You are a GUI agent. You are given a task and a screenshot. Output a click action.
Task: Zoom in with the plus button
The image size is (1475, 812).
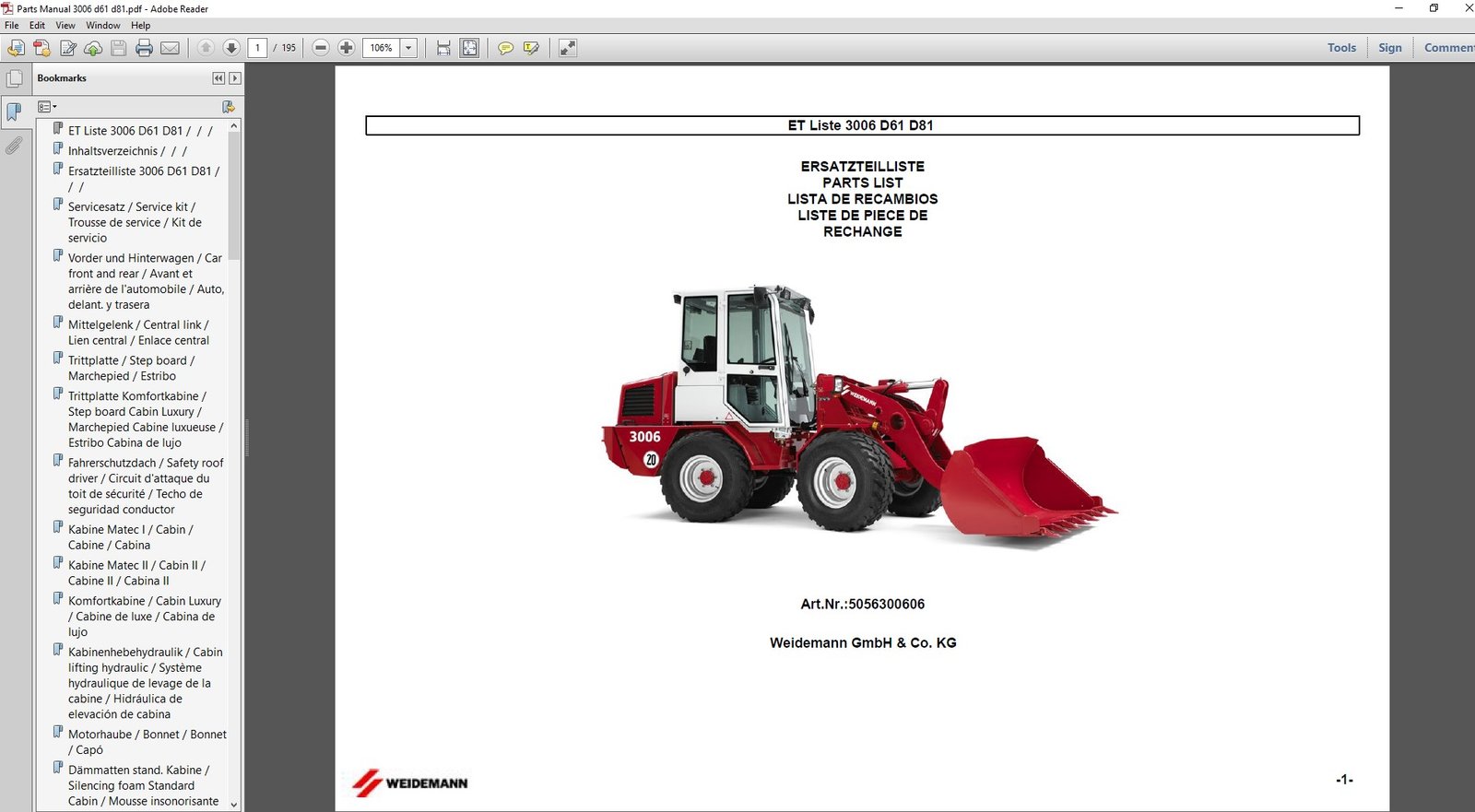point(347,48)
